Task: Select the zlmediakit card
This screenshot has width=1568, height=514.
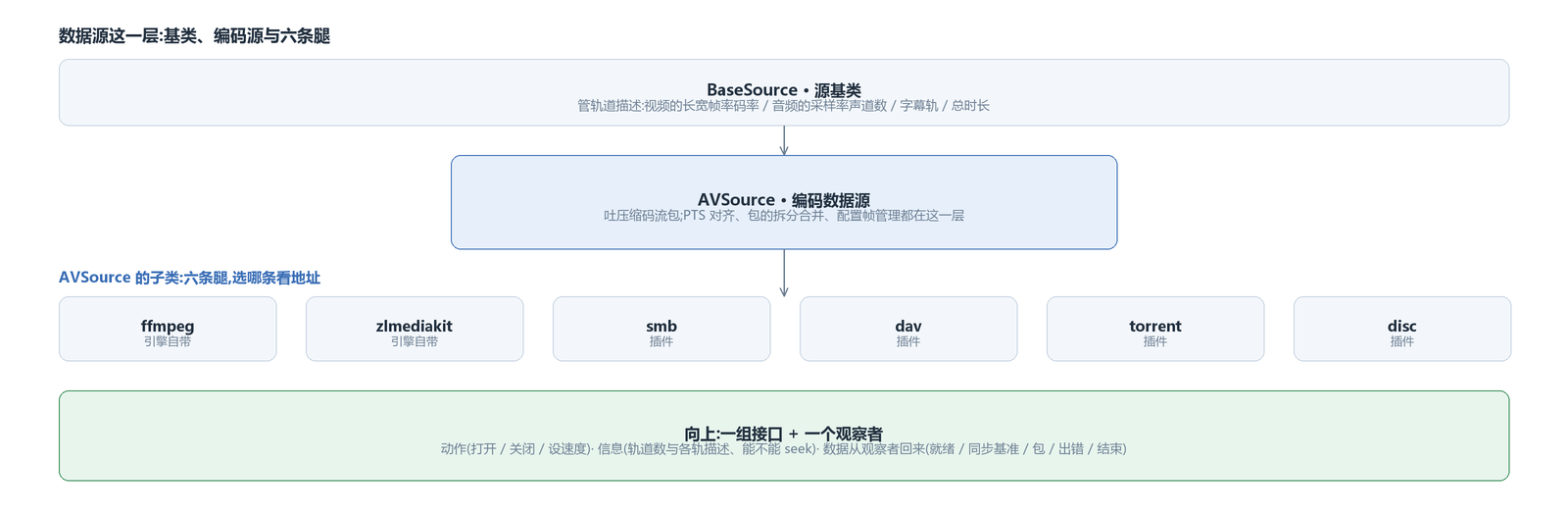Action: [415, 330]
